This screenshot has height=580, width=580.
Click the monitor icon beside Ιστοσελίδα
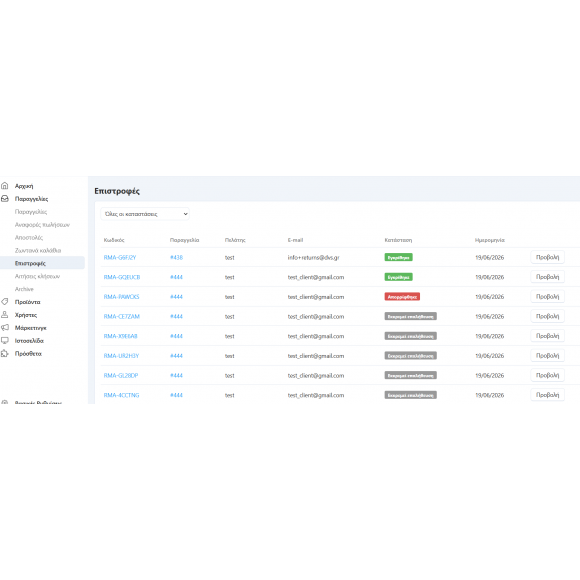pyautogui.click(x=5, y=341)
